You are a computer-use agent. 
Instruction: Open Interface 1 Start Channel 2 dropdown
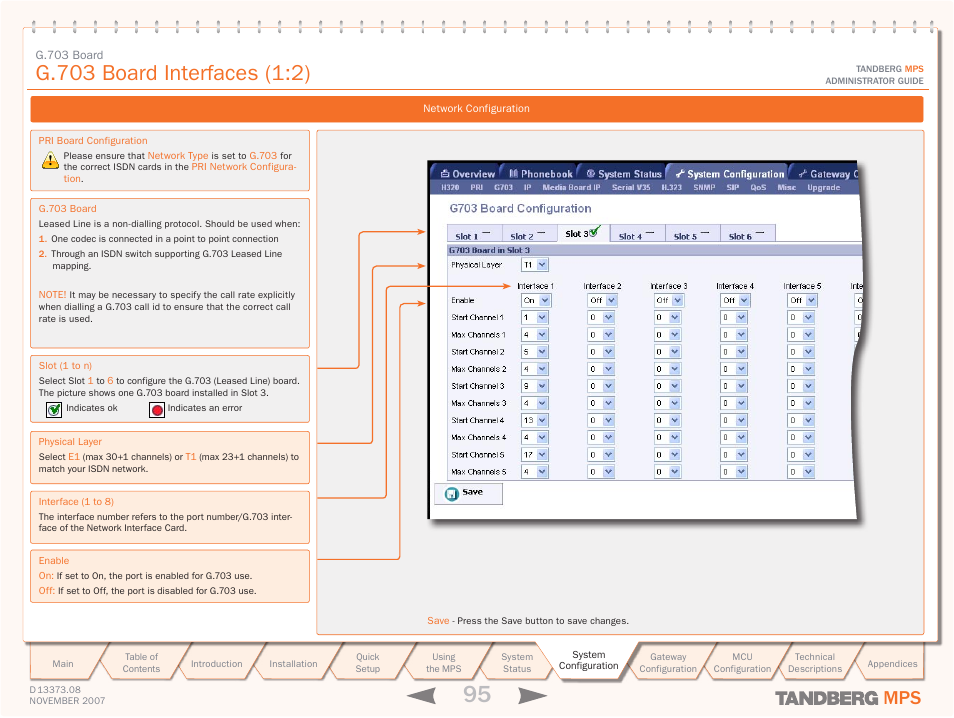pos(535,352)
